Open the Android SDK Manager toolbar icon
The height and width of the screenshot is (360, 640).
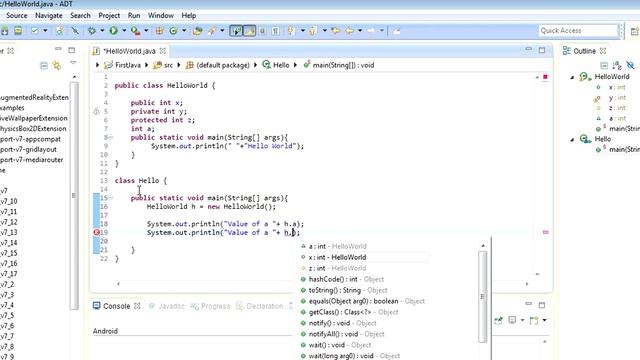4,31
